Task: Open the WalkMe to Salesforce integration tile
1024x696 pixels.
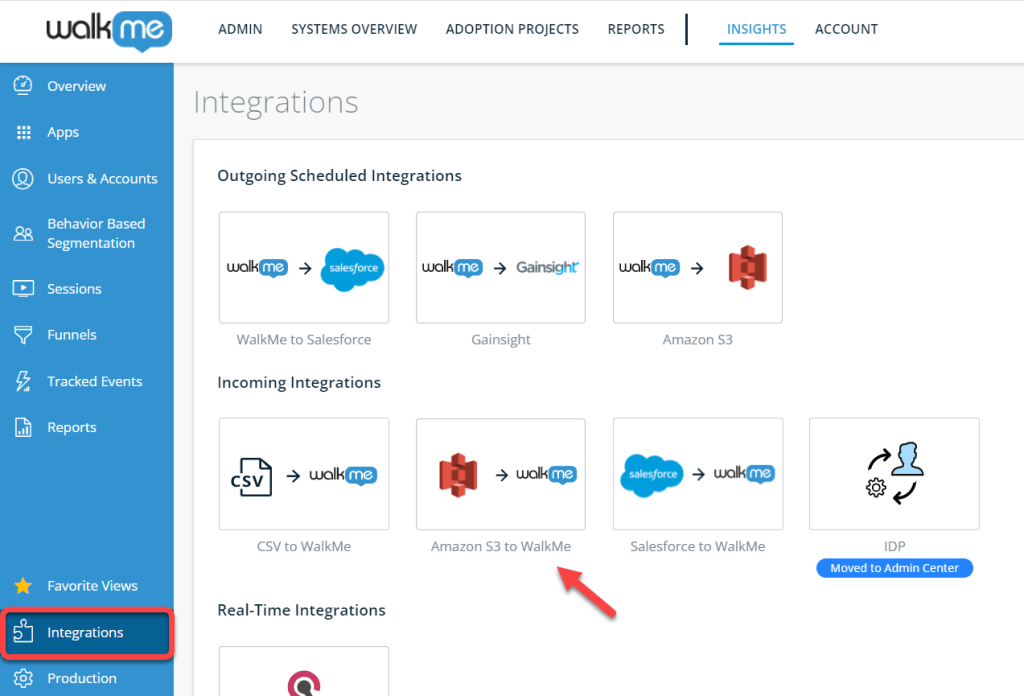Action: click(304, 268)
